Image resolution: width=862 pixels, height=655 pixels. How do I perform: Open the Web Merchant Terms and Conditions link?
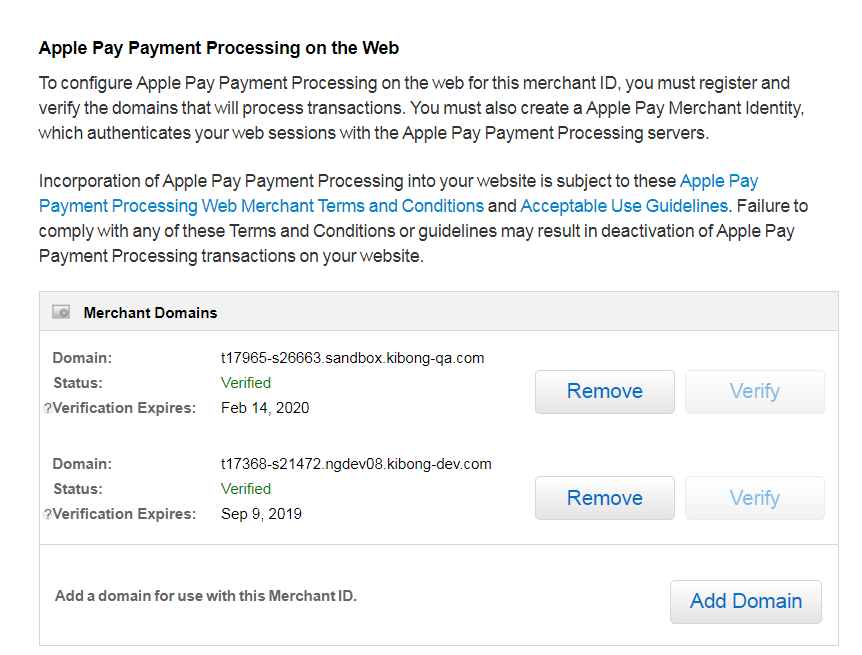point(260,205)
